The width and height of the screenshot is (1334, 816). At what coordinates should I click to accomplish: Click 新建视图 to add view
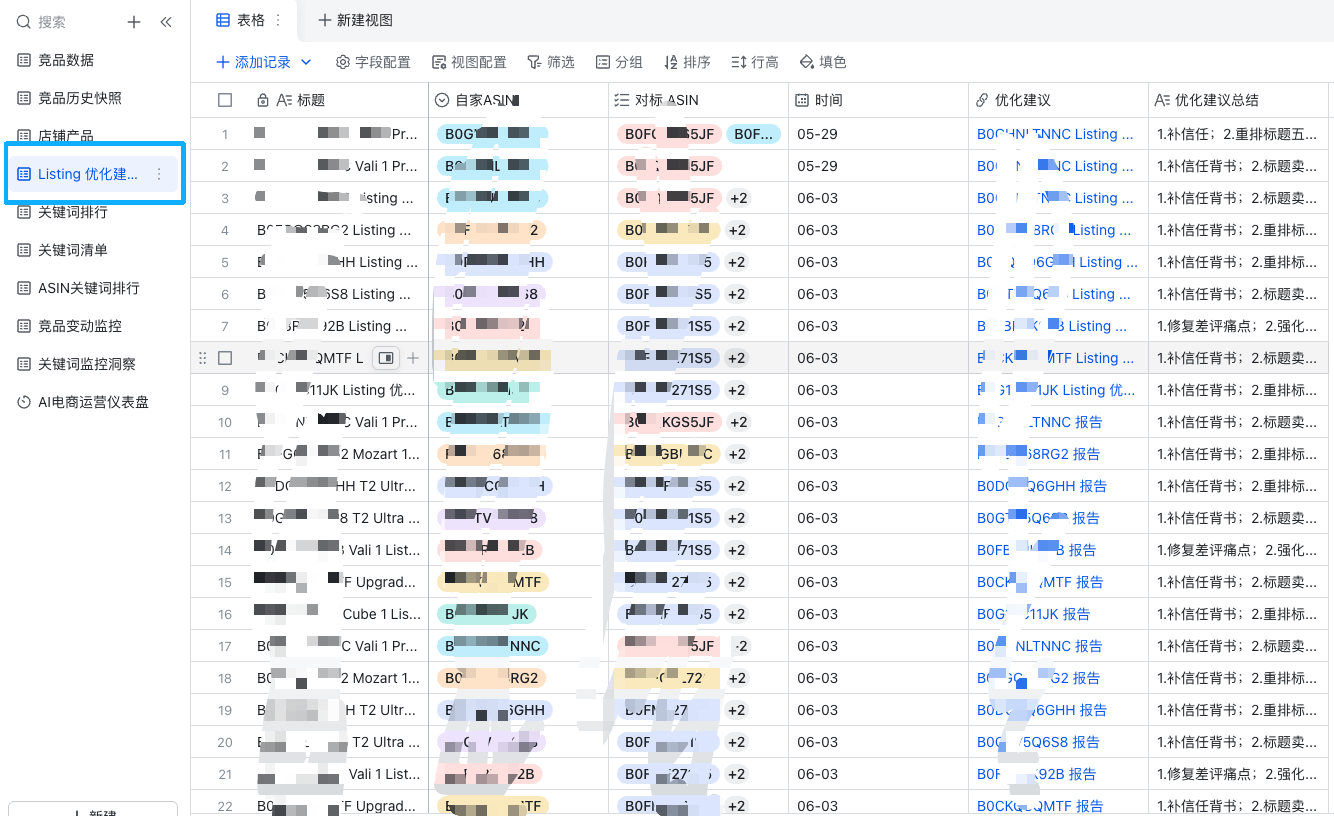(355, 20)
